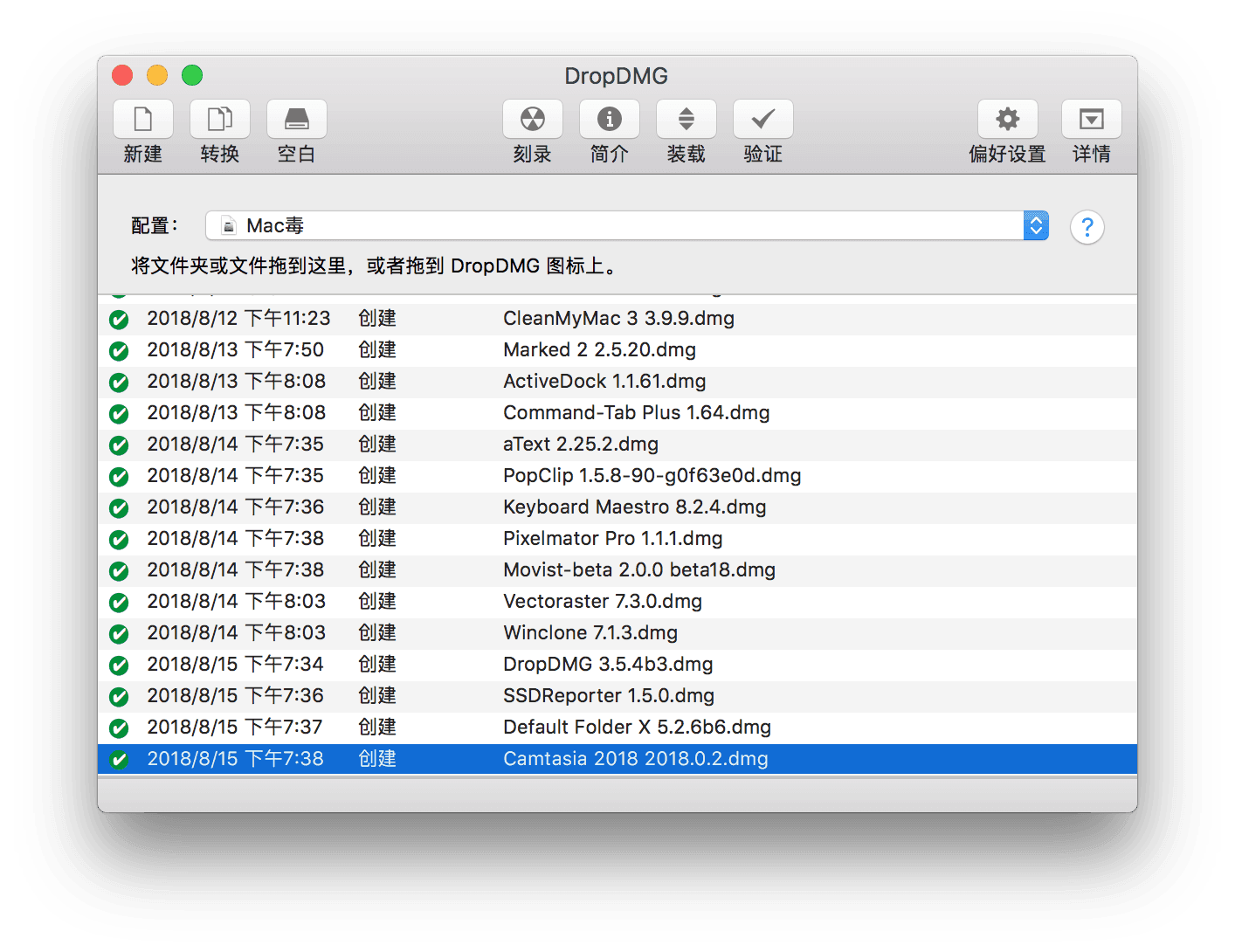Click the 转换 (Convert) toolbar icon

click(220, 119)
